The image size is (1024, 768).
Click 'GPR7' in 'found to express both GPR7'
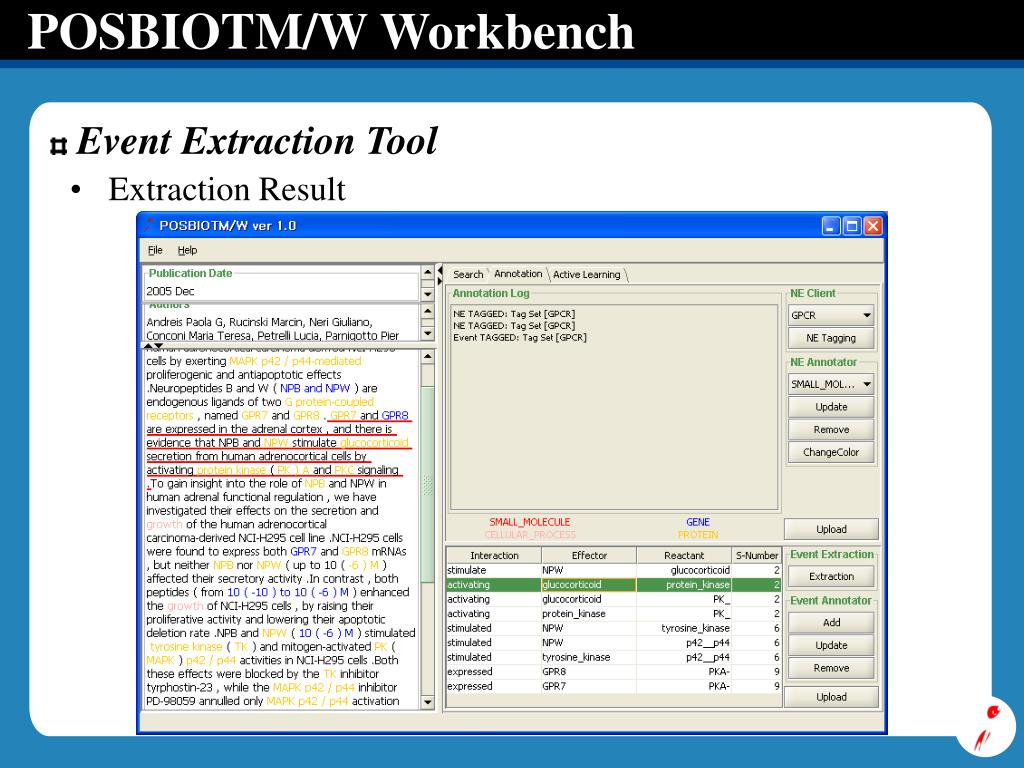(x=303, y=551)
